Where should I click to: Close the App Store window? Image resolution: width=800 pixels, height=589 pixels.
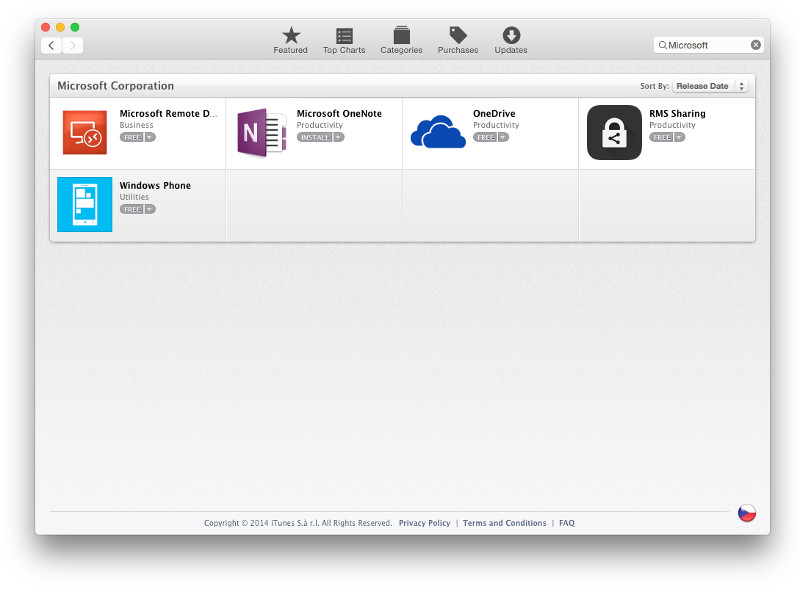click(45, 27)
